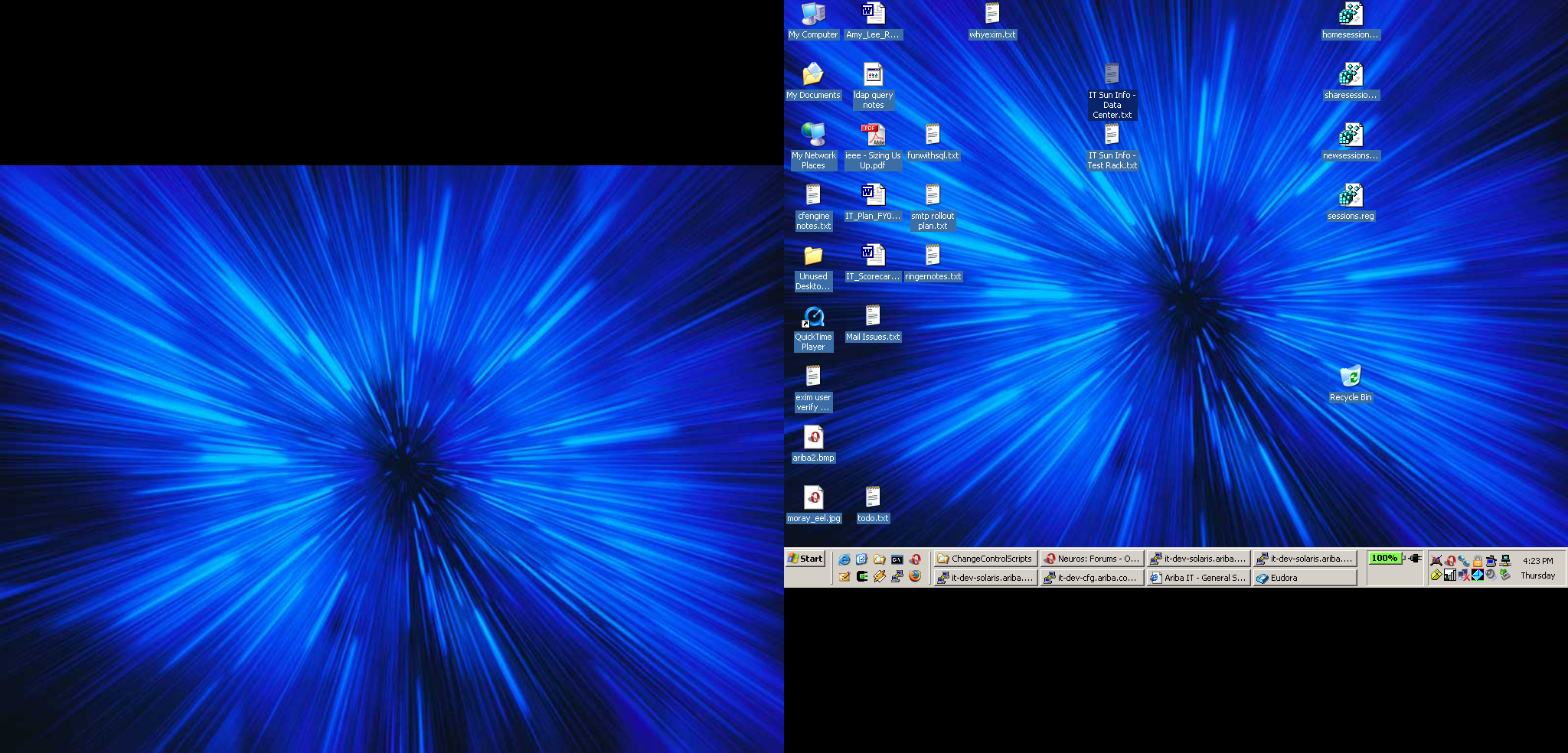The height and width of the screenshot is (753, 1568).
Task: Select IT Sun Info - Data Center.txt
Action: point(1112,91)
